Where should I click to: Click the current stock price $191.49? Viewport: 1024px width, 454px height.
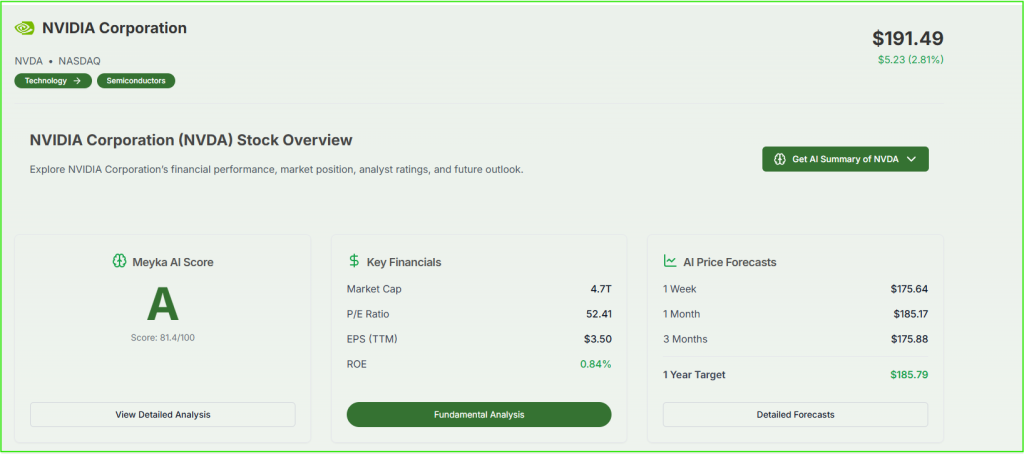(907, 38)
